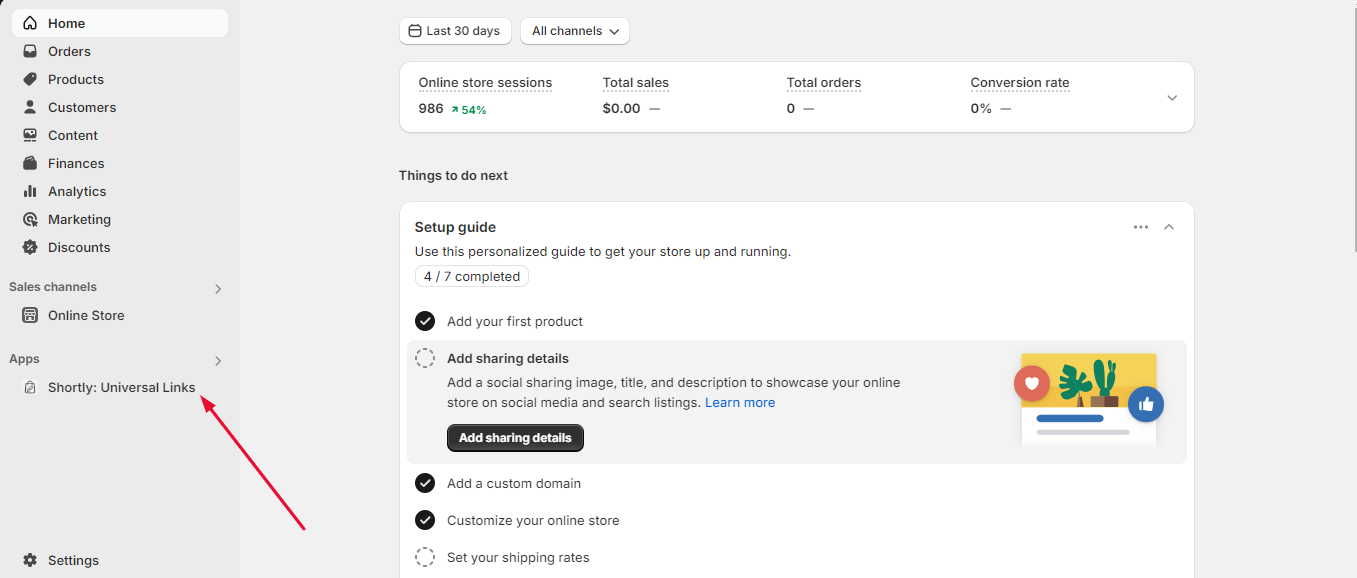Image resolution: width=1357 pixels, height=578 pixels.
Task: Open the Discounts badge icon
Action: 30,247
